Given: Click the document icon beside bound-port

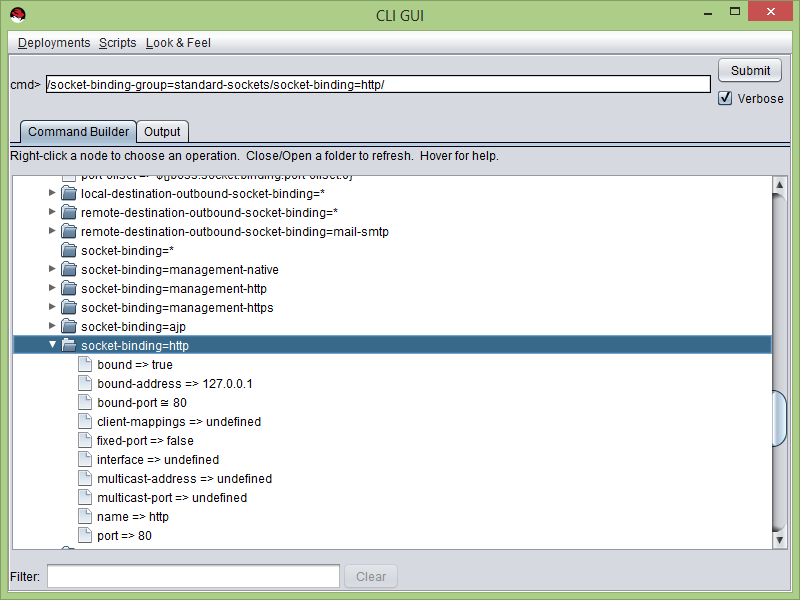Looking at the screenshot, I should [x=85, y=402].
